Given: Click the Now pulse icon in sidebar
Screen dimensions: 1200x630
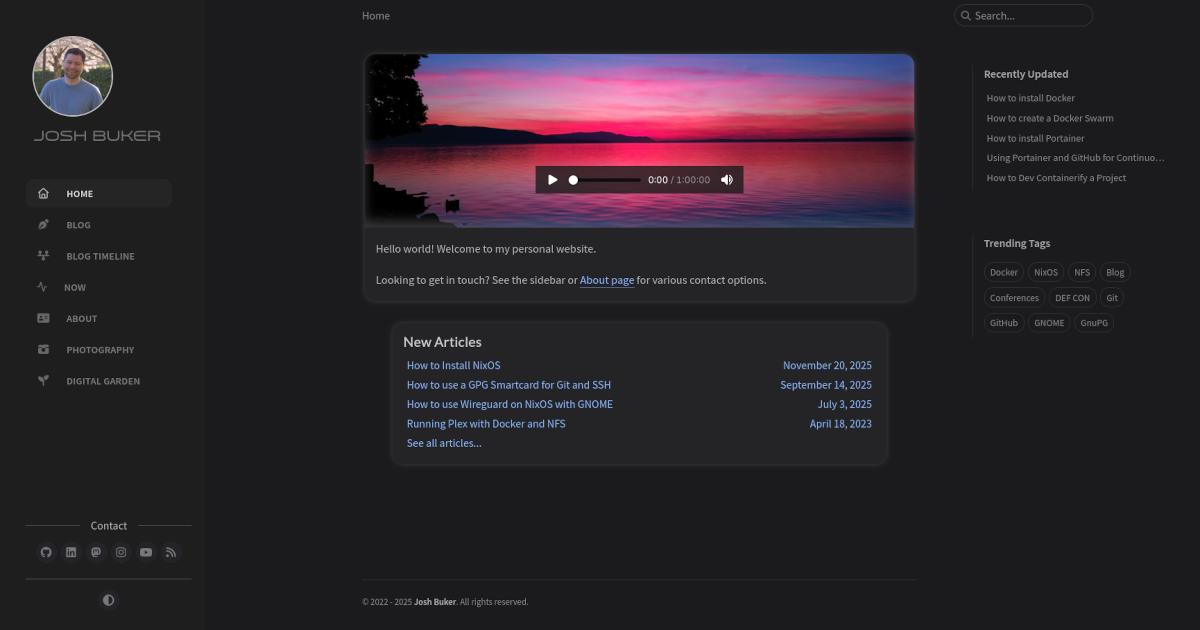Looking at the screenshot, I should click(42, 287).
